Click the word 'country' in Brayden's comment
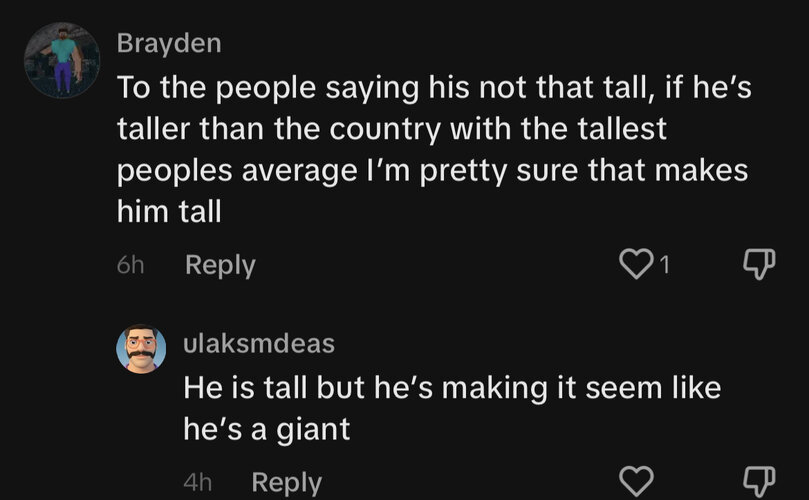The height and width of the screenshot is (500, 809). (x=385, y=130)
